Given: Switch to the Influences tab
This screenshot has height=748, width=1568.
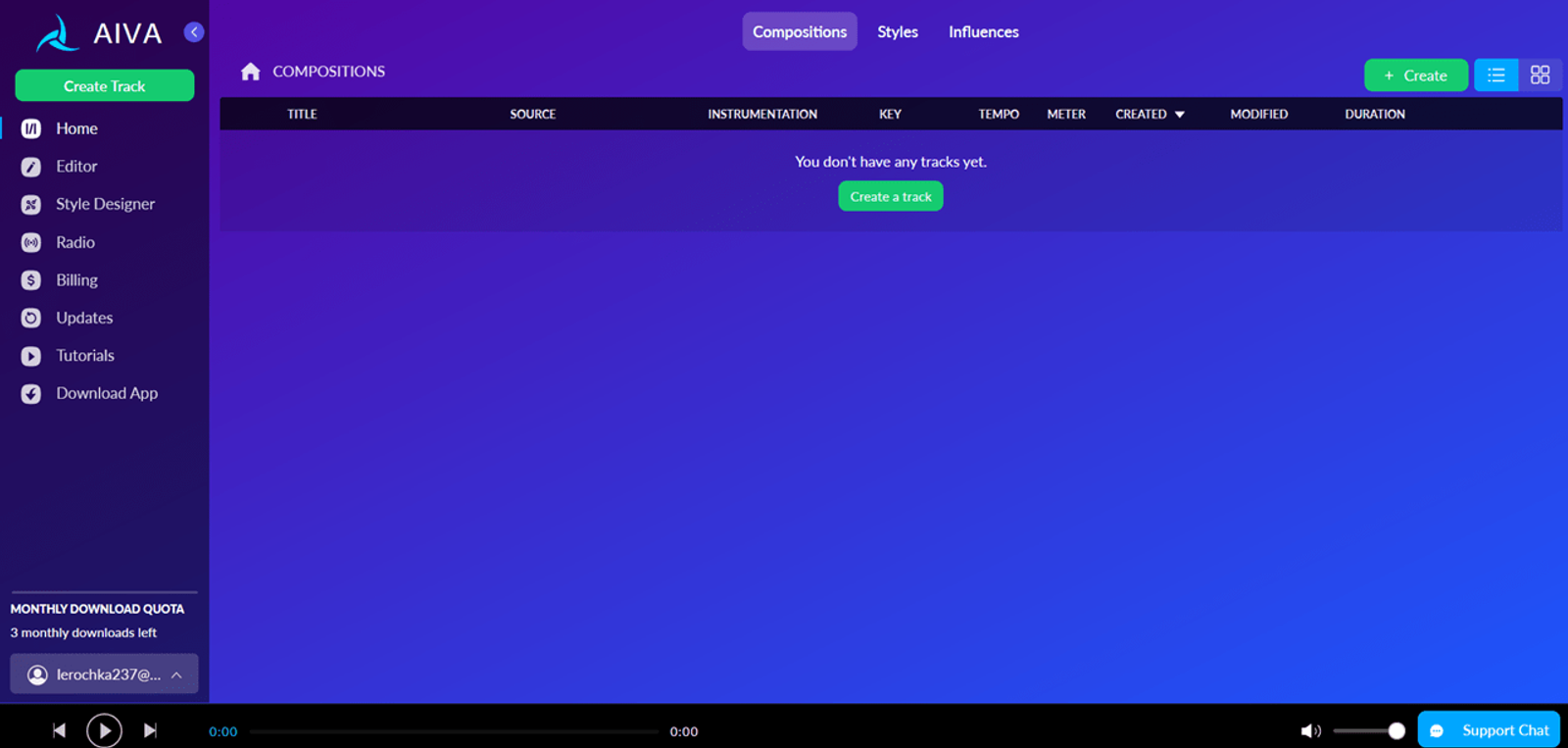Looking at the screenshot, I should 984,31.
